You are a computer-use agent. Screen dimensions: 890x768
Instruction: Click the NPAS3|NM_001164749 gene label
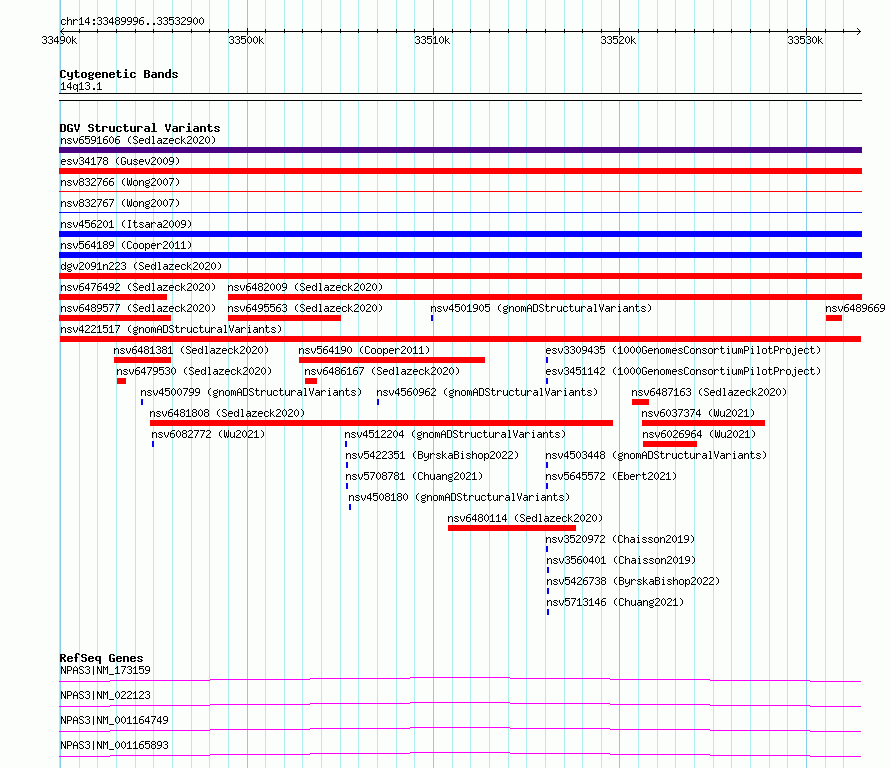(114, 720)
